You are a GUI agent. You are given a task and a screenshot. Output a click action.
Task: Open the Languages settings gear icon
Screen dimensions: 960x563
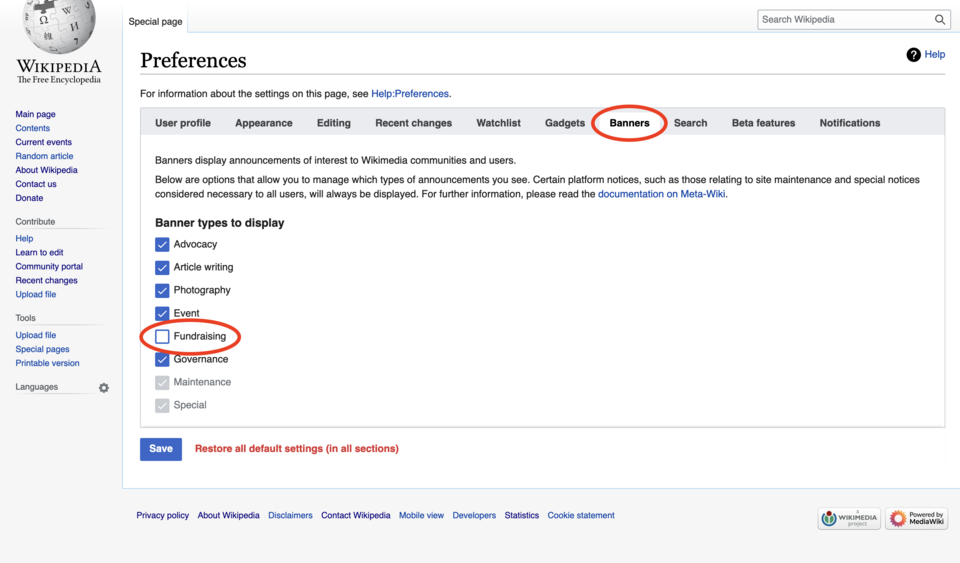(104, 388)
